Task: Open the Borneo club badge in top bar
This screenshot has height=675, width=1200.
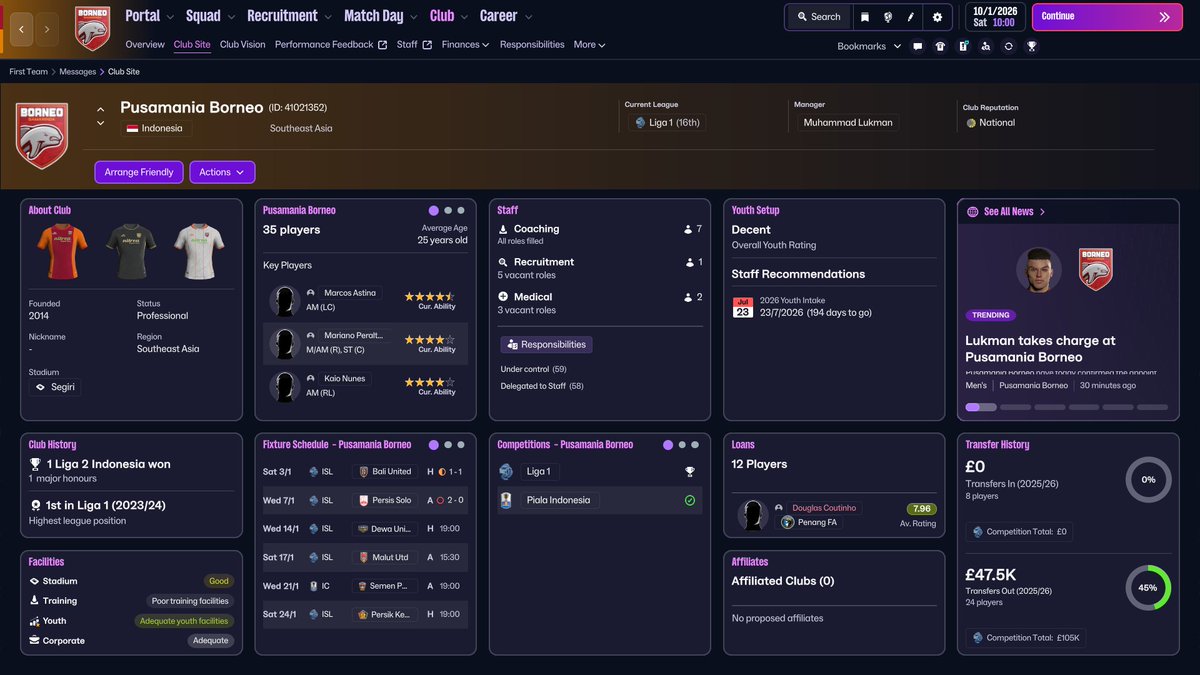Action: 93,28
